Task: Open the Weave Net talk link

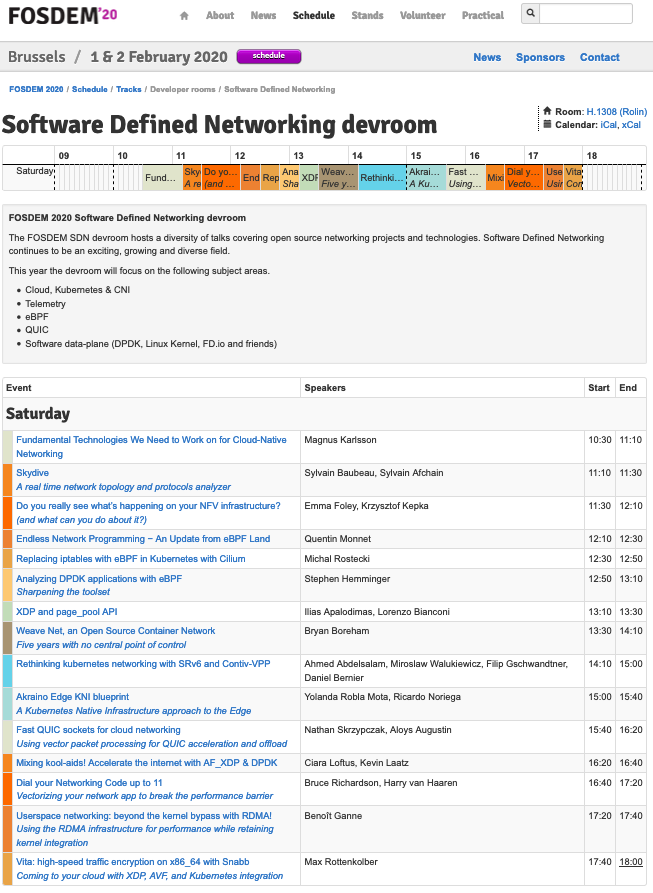Action: click(116, 631)
